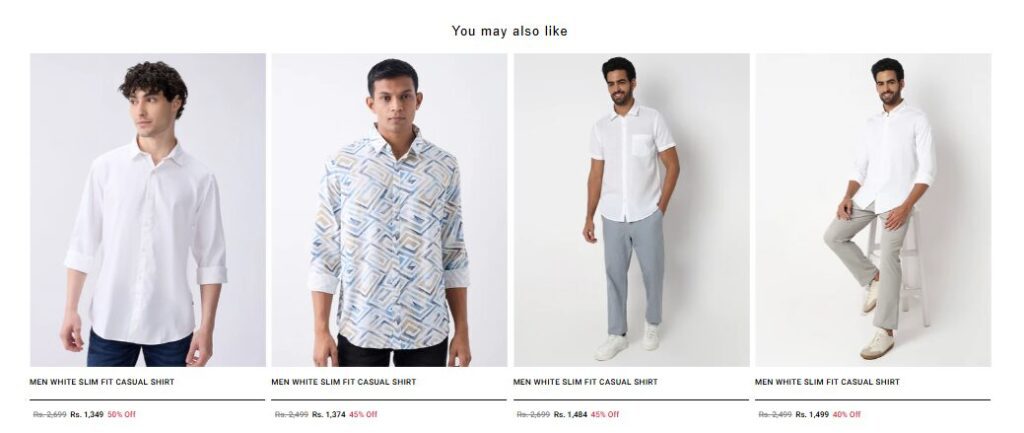Click the You may also like heading
This screenshot has width=1024, height=433.
pyautogui.click(x=509, y=31)
